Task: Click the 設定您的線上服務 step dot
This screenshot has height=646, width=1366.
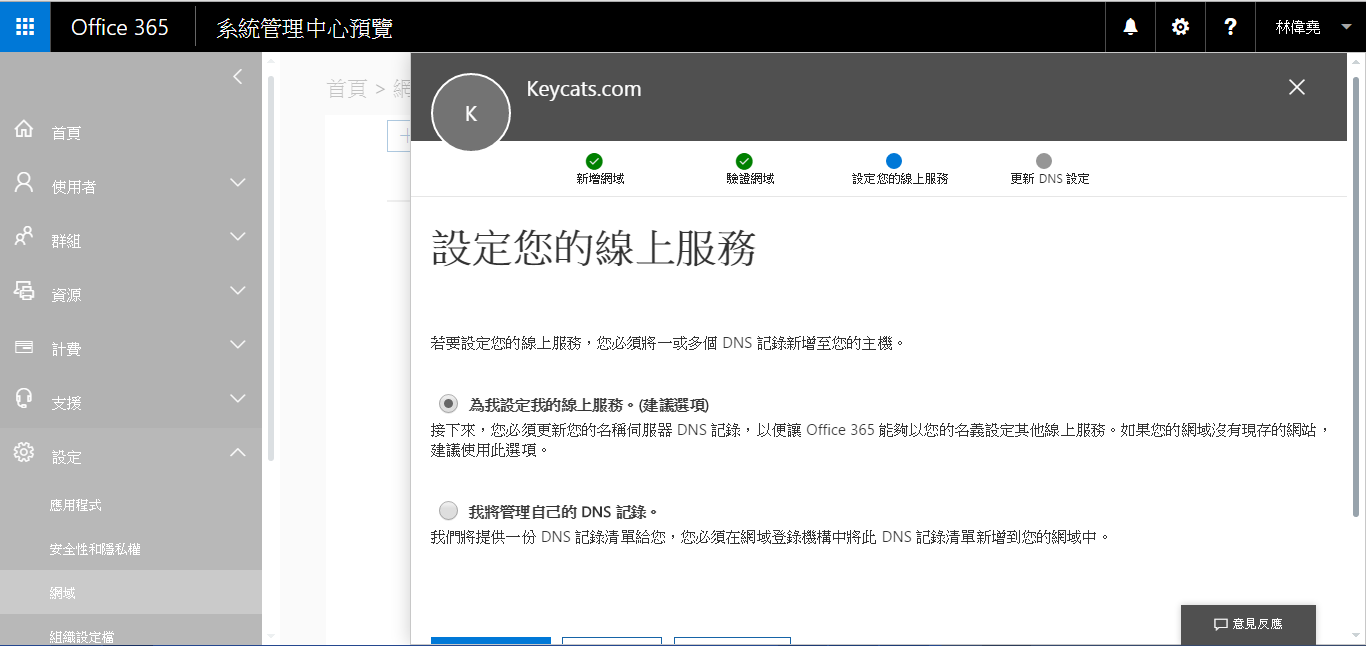Action: click(x=894, y=161)
